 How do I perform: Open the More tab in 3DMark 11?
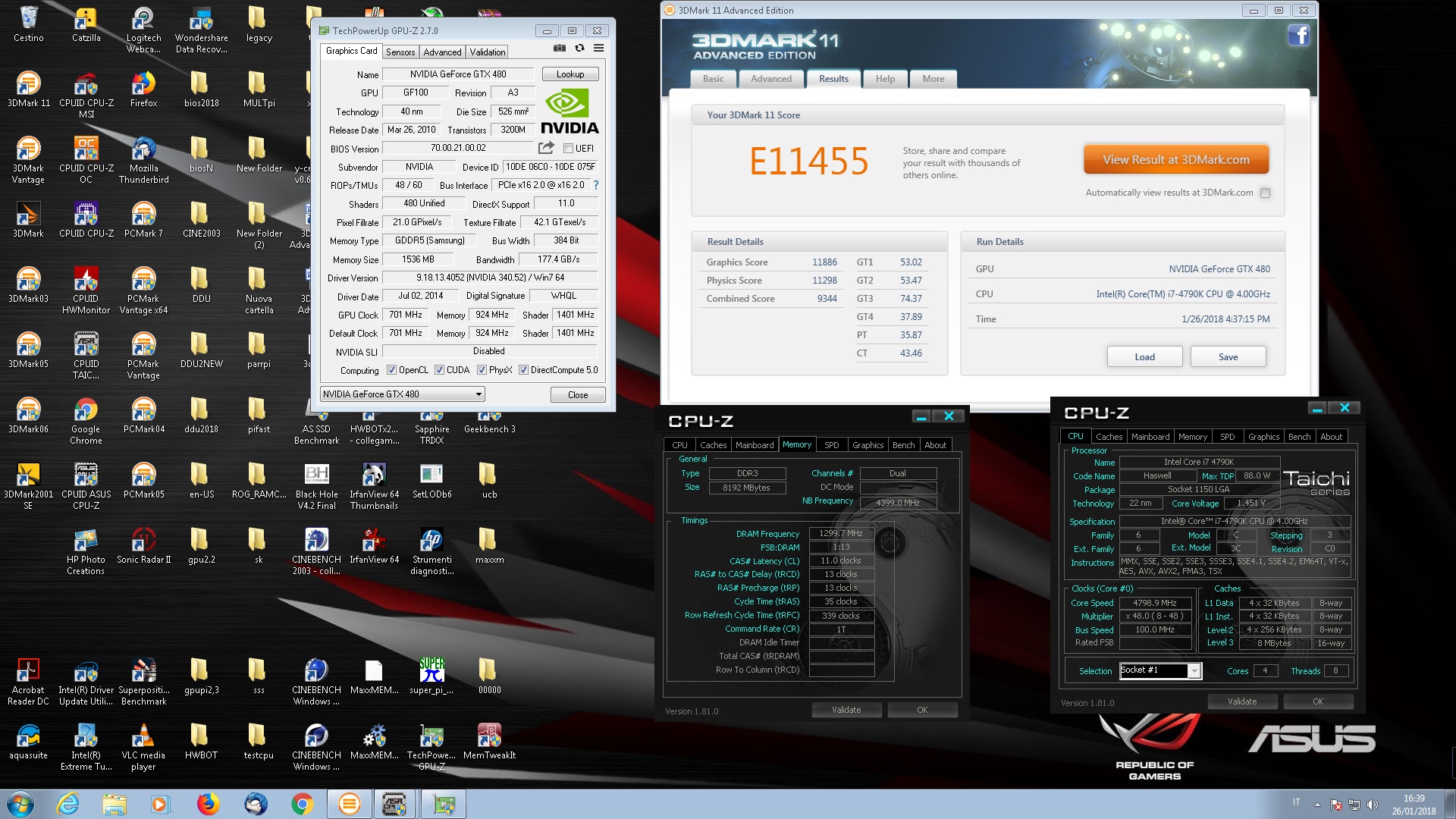point(934,79)
